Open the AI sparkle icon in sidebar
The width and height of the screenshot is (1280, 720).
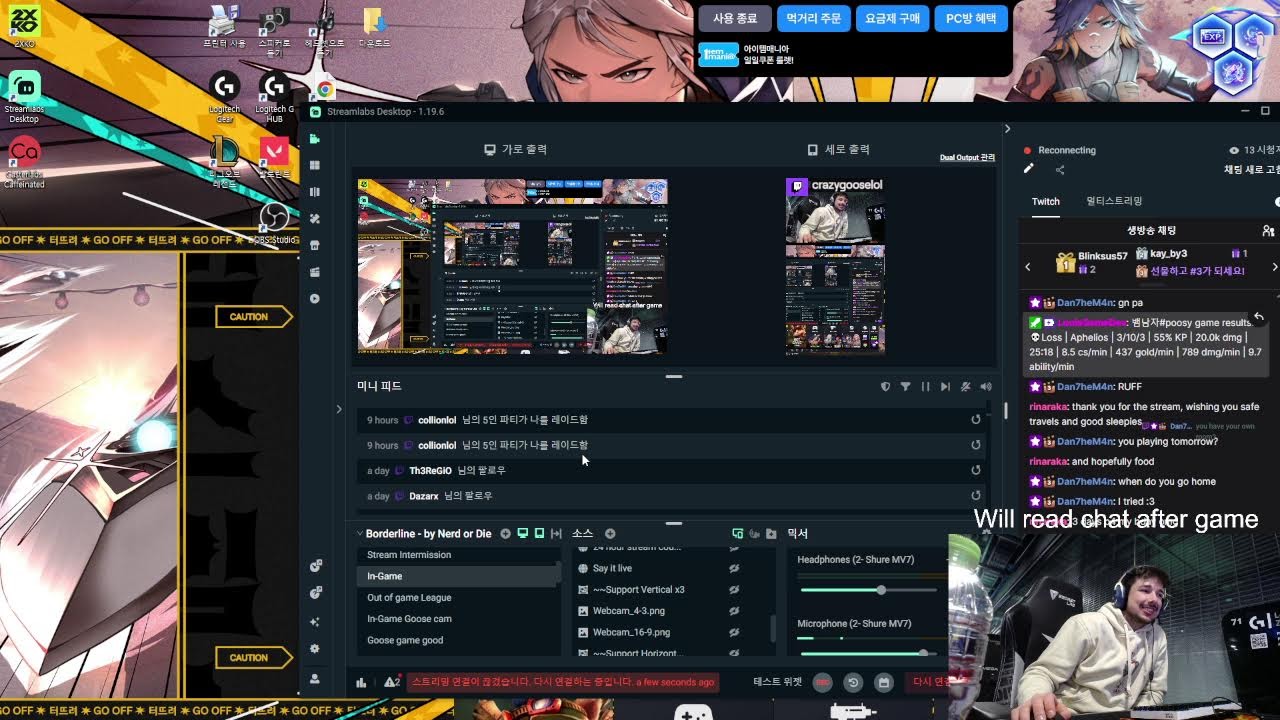coord(315,622)
